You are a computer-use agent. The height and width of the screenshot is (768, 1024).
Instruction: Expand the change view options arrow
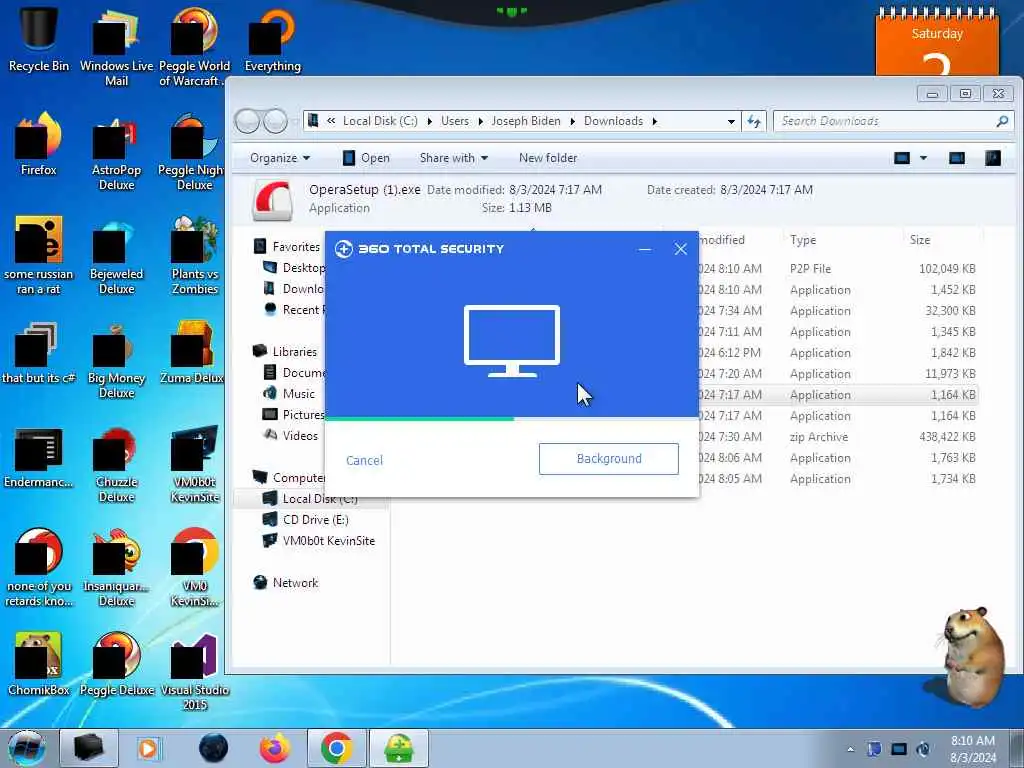tap(923, 158)
